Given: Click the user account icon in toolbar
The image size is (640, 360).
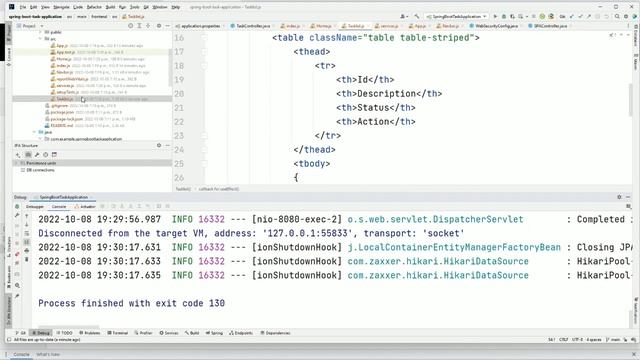Looking at the screenshot, I should click(403, 16).
